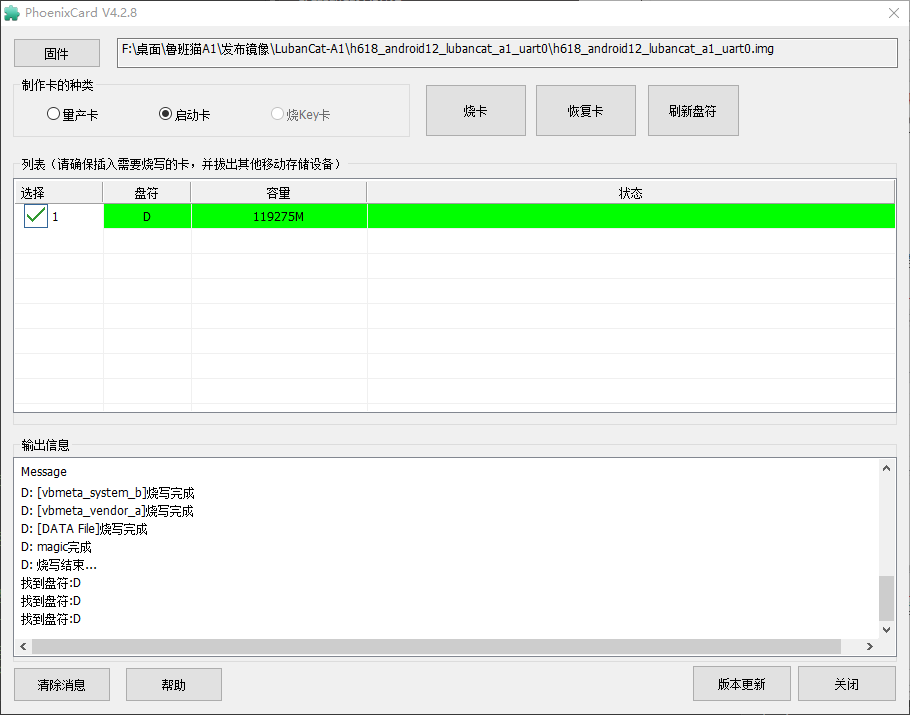Screen dimensions: 910x715
Task: Close the PhoenixCard window with X
Action: (x=892, y=12)
